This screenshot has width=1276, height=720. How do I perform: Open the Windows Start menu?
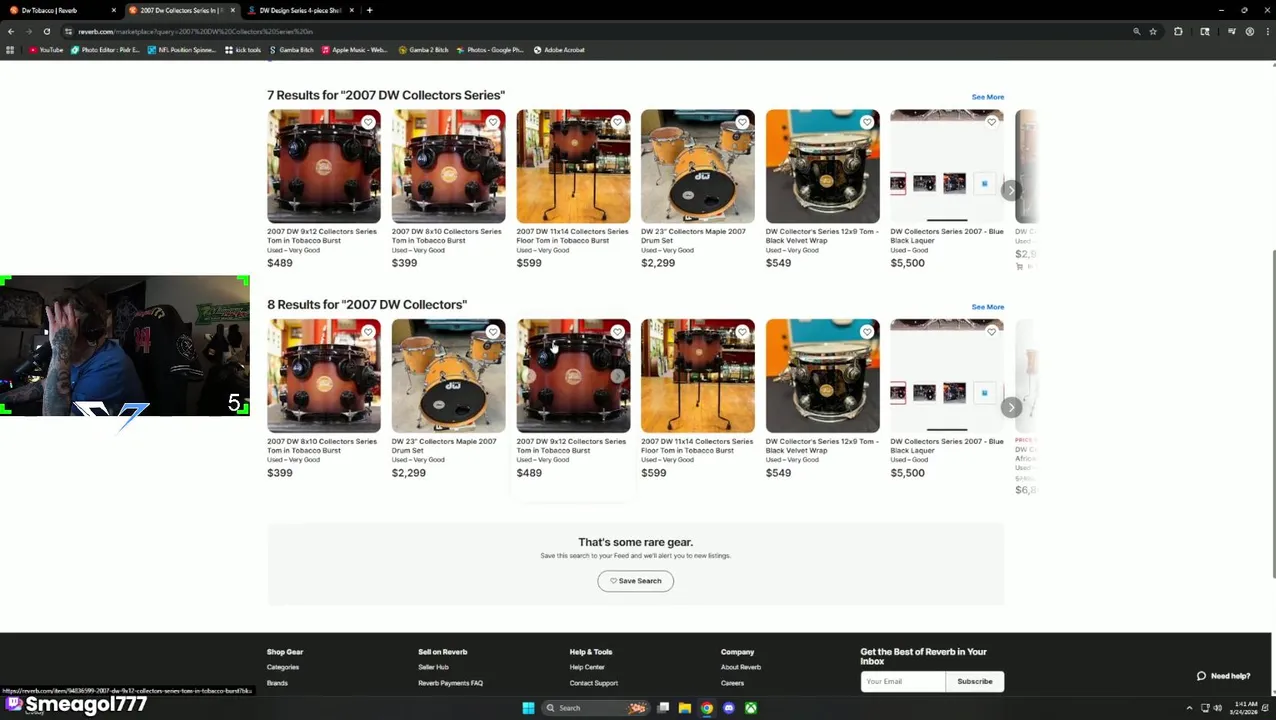point(528,708)
